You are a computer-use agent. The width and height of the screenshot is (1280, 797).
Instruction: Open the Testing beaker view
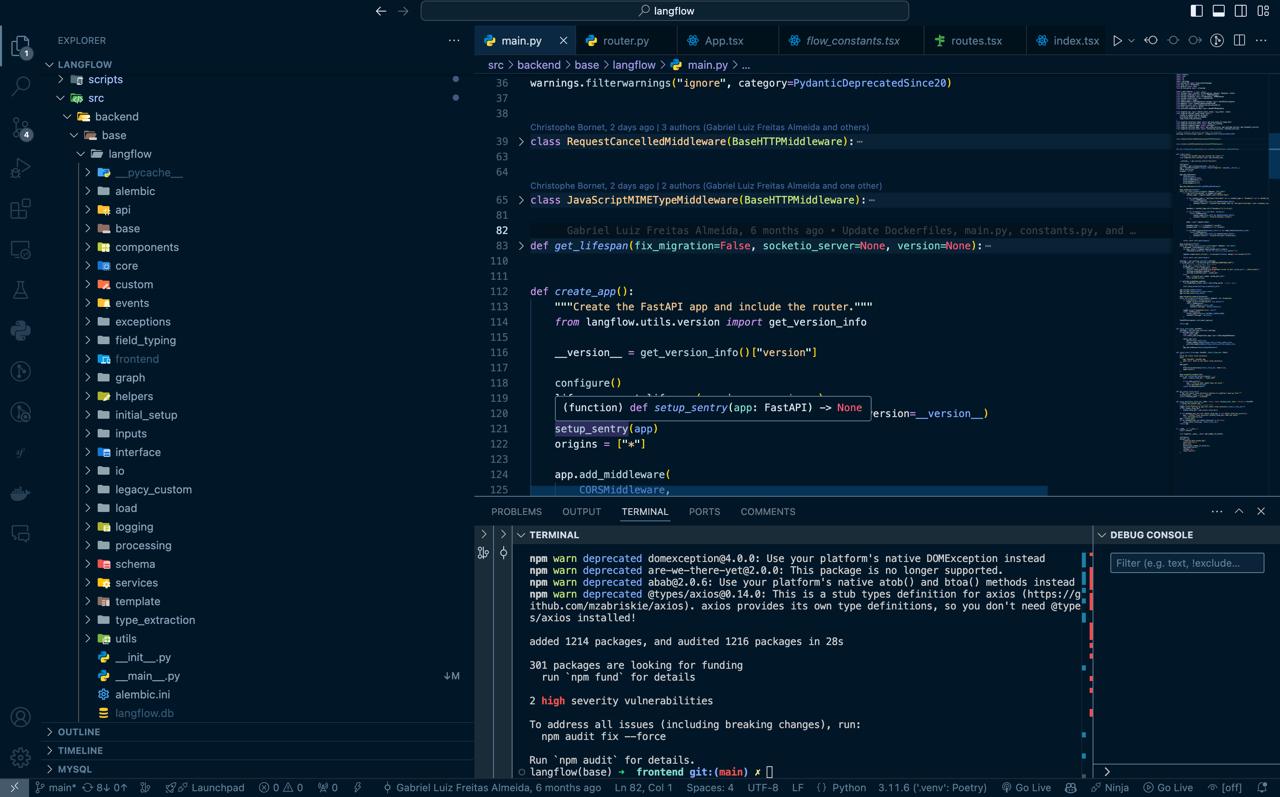tap(20, 290)
